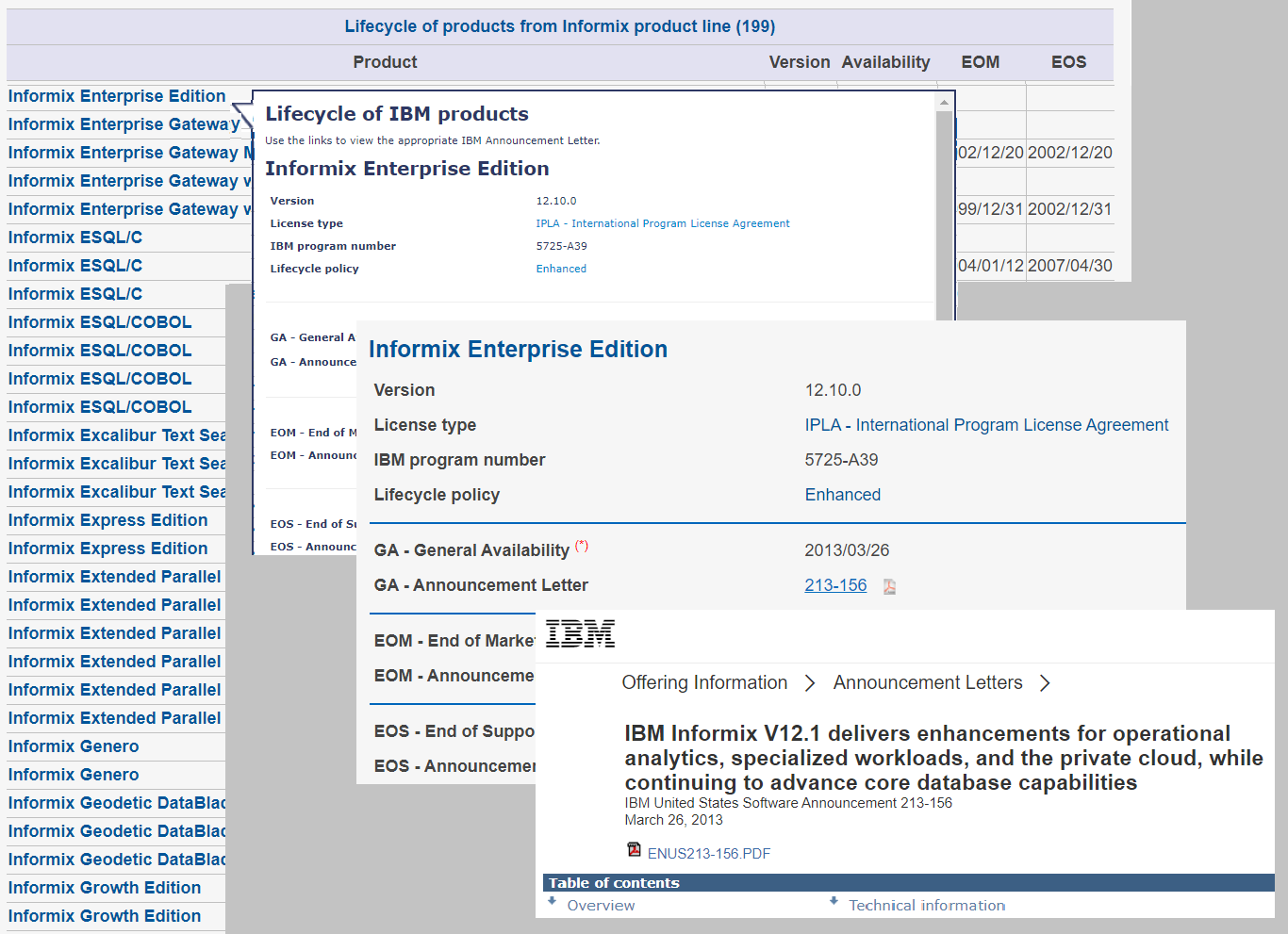The height and width of the screenshot is (934, 1288).
Task: Go to Announcement Letters breadcrumb
Action: (928, 682)
